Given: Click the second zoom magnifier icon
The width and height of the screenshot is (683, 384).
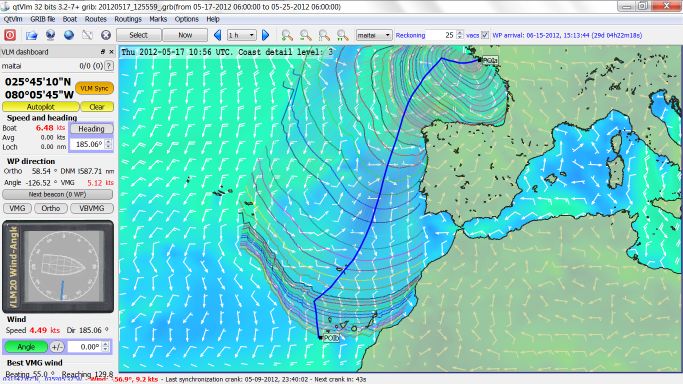Looking at the screenshot, I should click(x=306, y=35).
